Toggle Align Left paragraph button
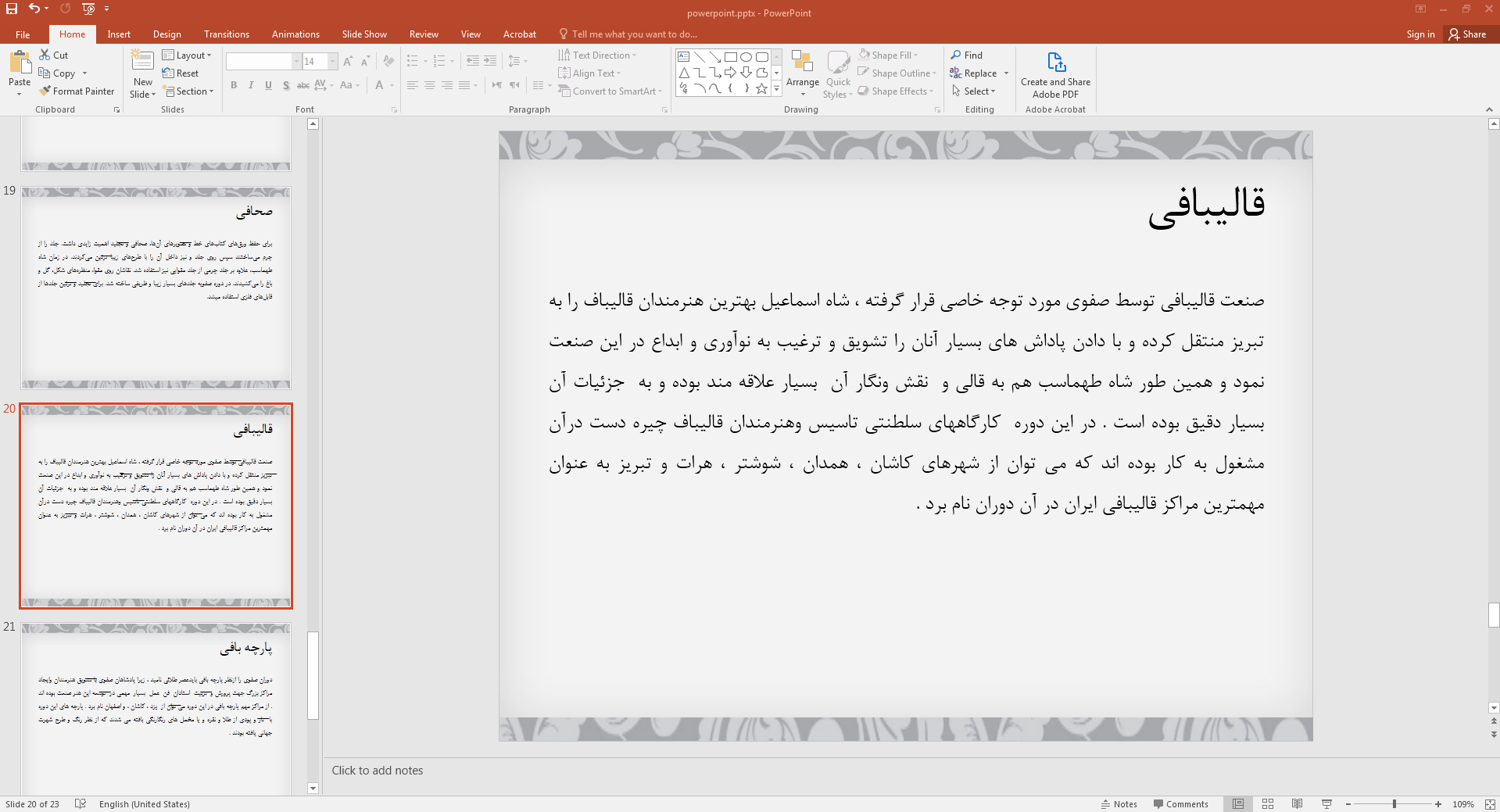The image size is (1500, 812). pos(413,85)
